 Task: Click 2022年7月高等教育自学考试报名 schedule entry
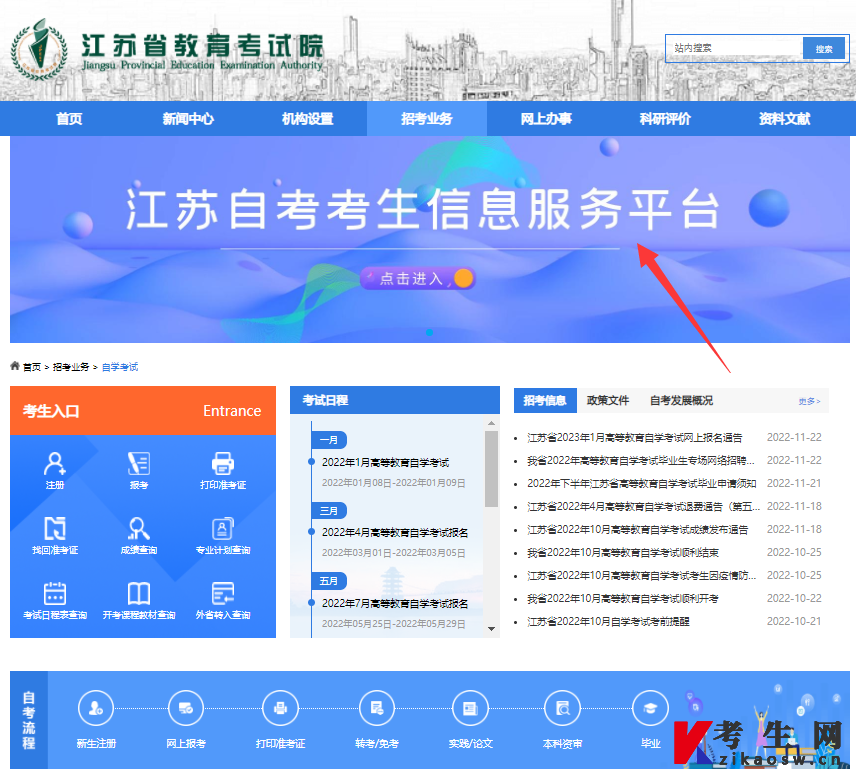coord(395,603)
